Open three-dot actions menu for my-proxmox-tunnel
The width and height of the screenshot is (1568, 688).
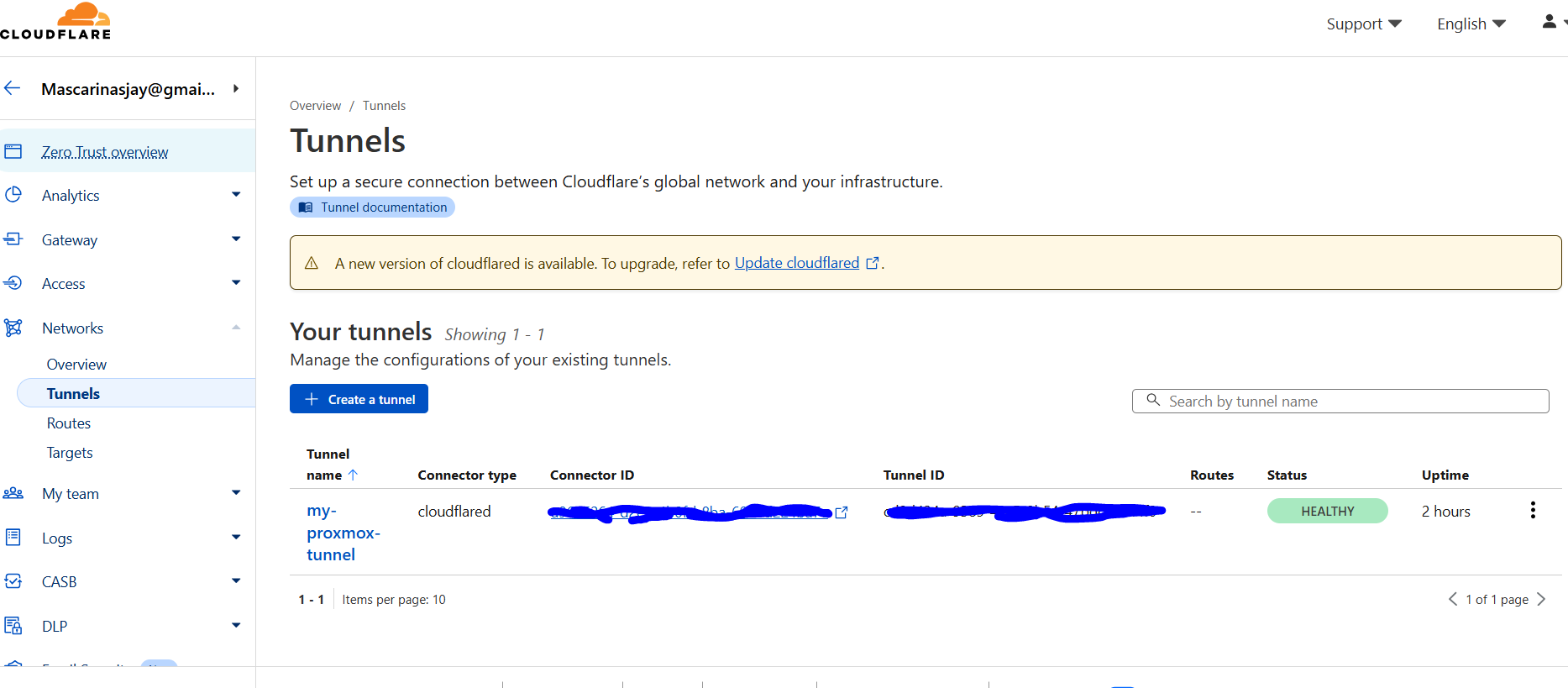pos(1533,511)
